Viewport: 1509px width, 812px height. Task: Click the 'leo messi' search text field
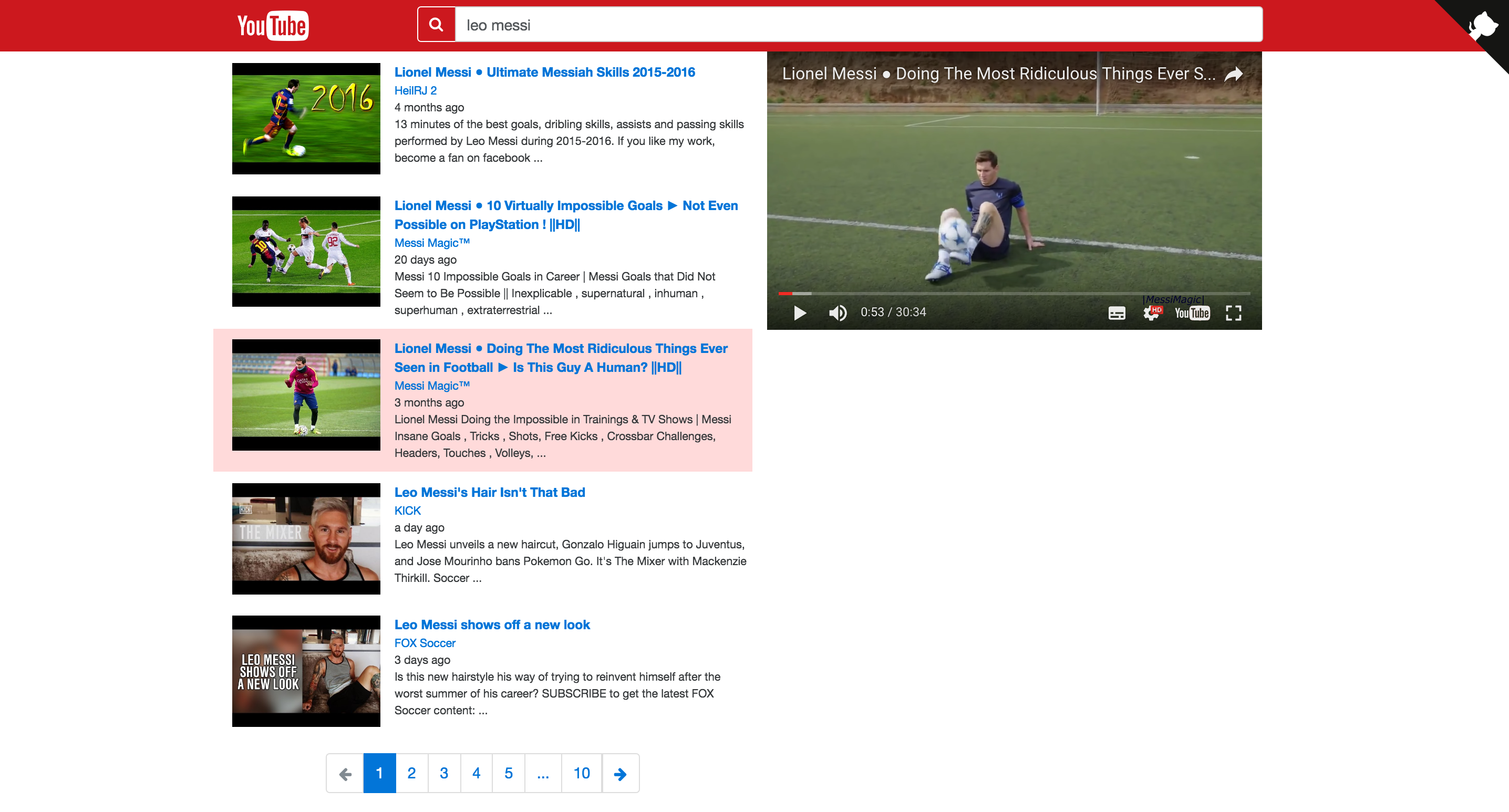[x=857, y=25]
